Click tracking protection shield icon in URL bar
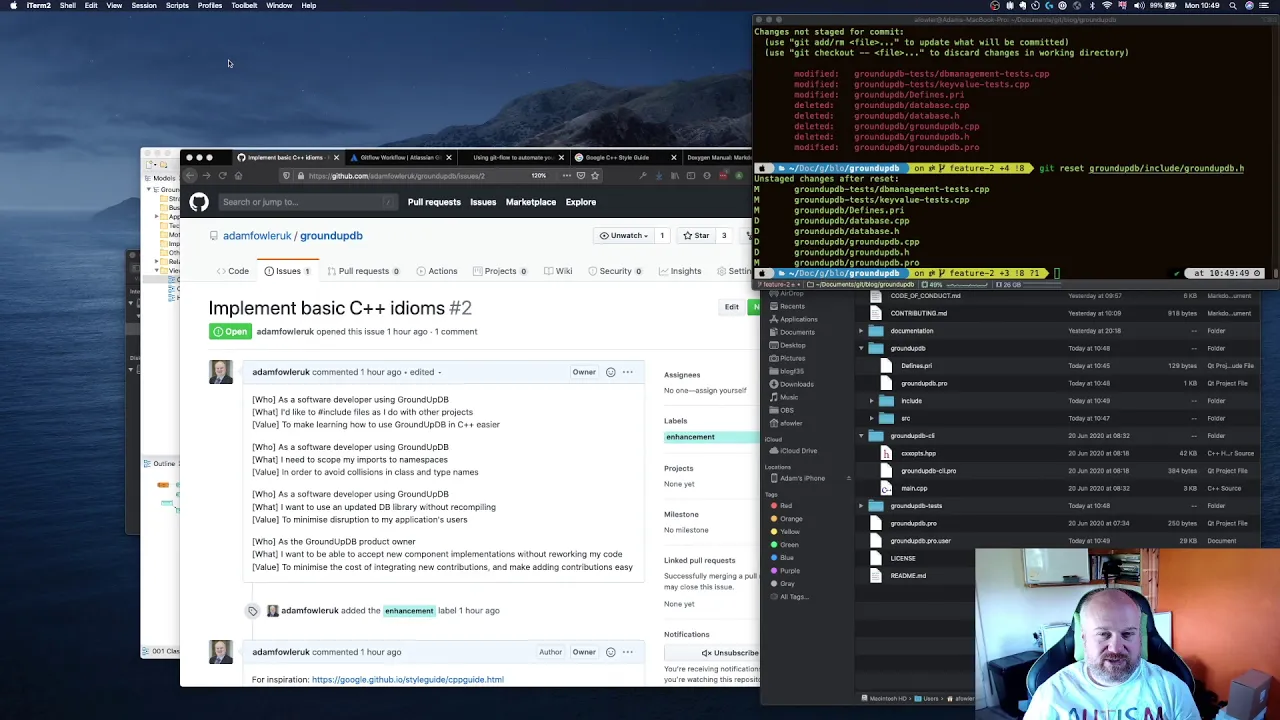Viewport: 1280px width, 720px height. tap(287, 176)
